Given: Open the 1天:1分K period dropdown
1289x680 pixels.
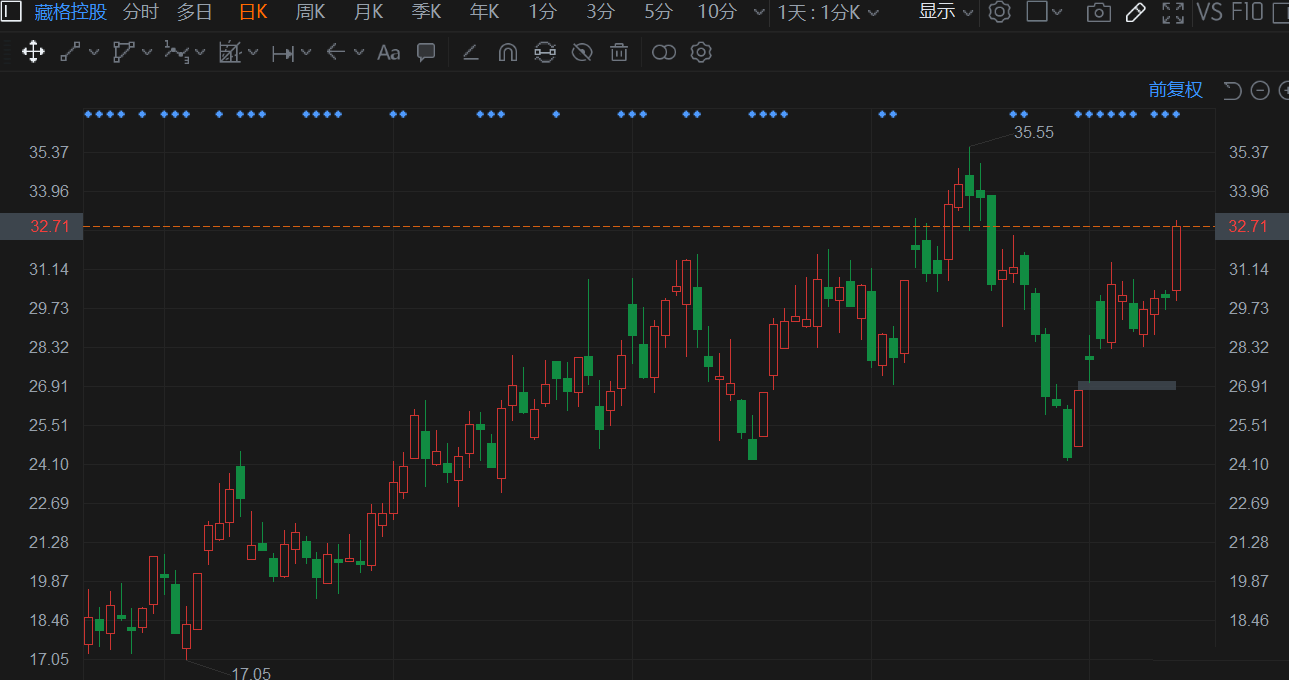Looking at the screenshot, I should click(x=828, y=12).
